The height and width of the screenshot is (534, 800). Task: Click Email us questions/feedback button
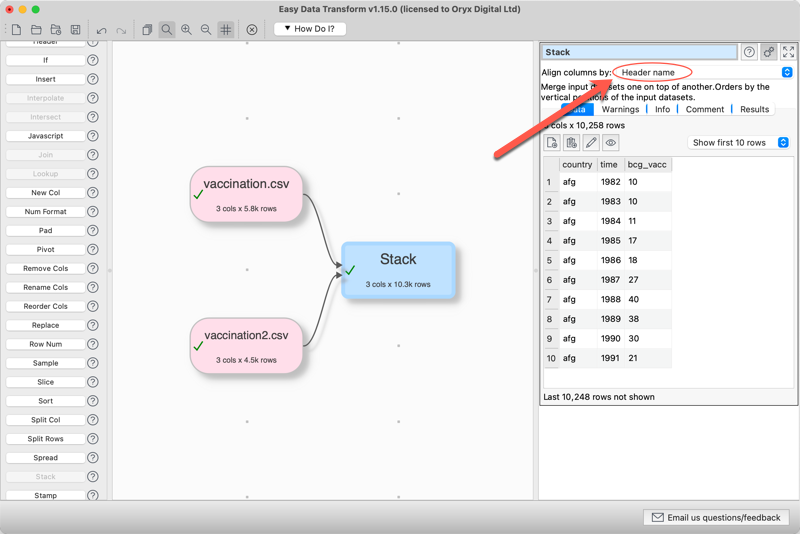(717, 517)
